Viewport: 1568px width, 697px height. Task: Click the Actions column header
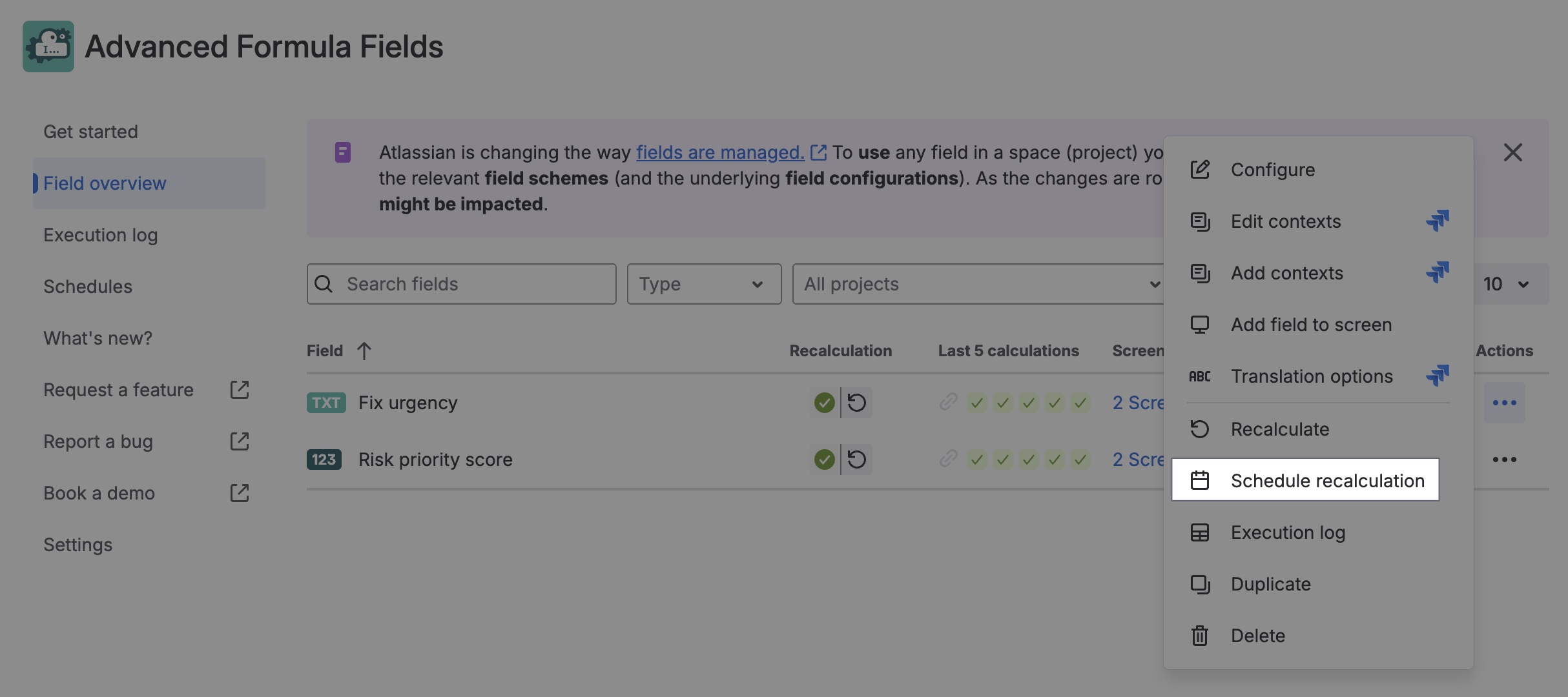pyautogui.click(x=1505, y=351)
